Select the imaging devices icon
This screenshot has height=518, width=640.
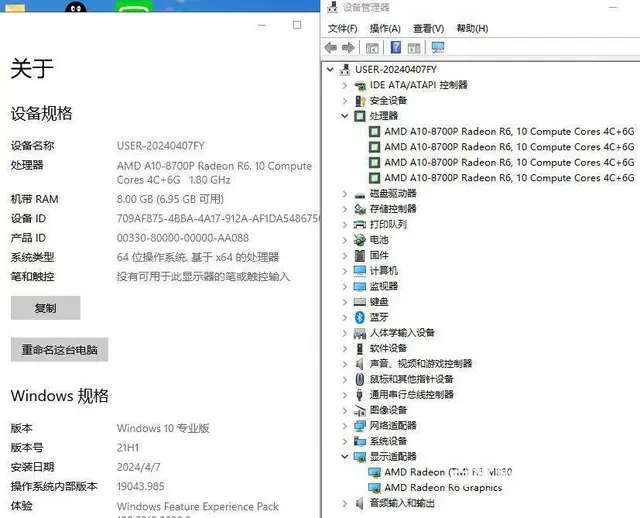coord(360,410)
